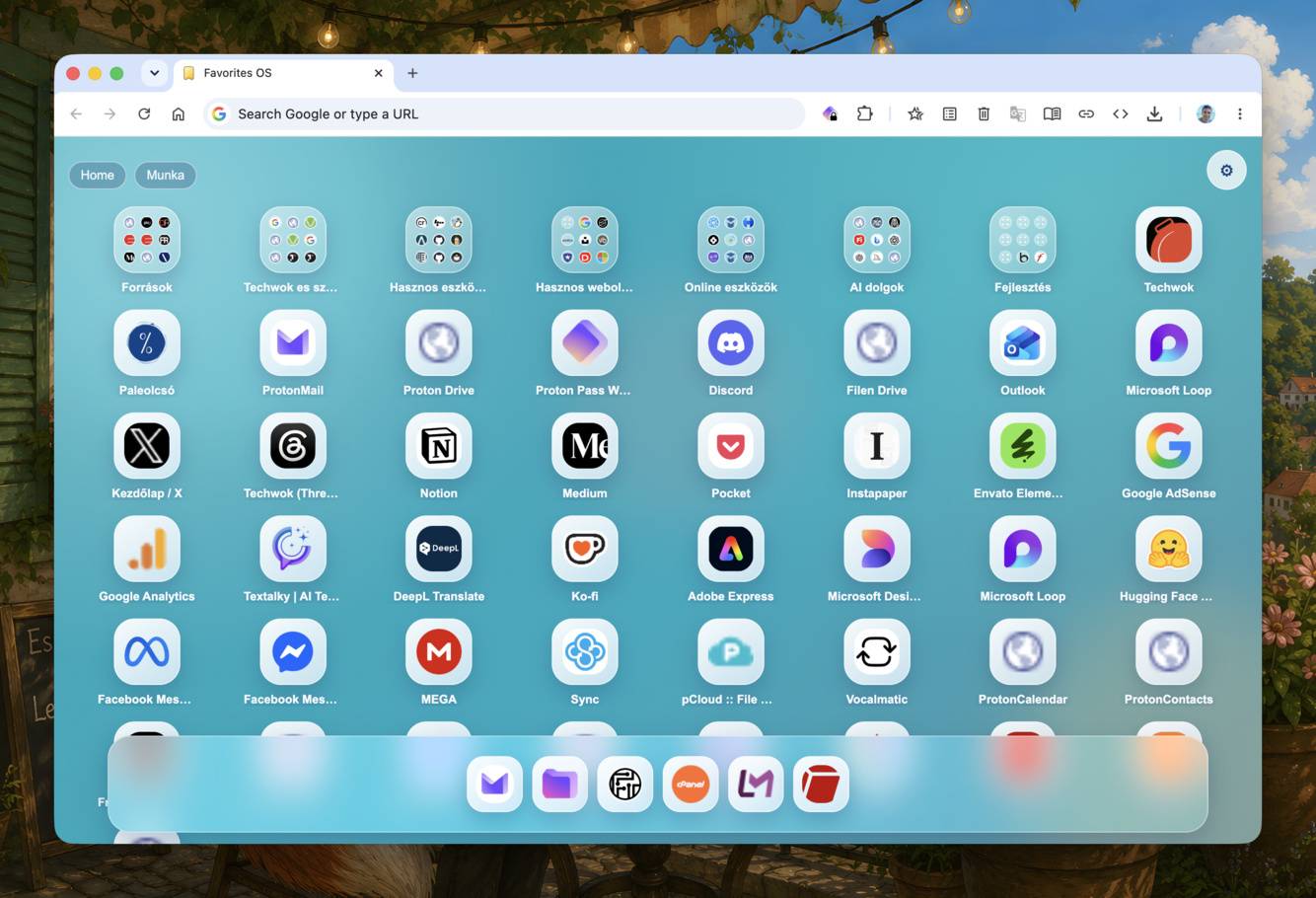Open the Google Analytics shortcut
Image resolution: width=1316 pixels, height=898 pixels.
point(147,549)
